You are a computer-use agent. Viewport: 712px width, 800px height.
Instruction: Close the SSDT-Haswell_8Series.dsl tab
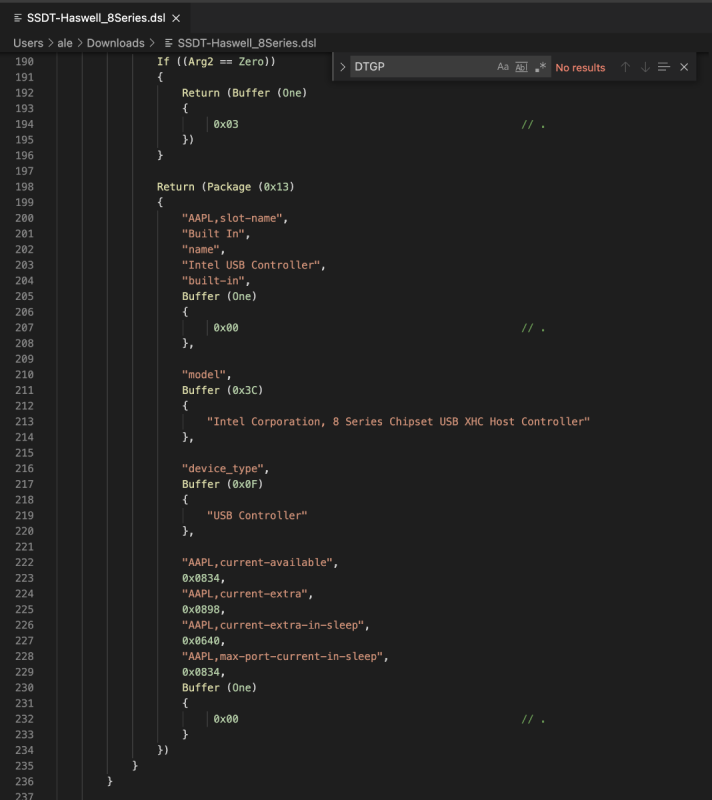pos(176,18)
